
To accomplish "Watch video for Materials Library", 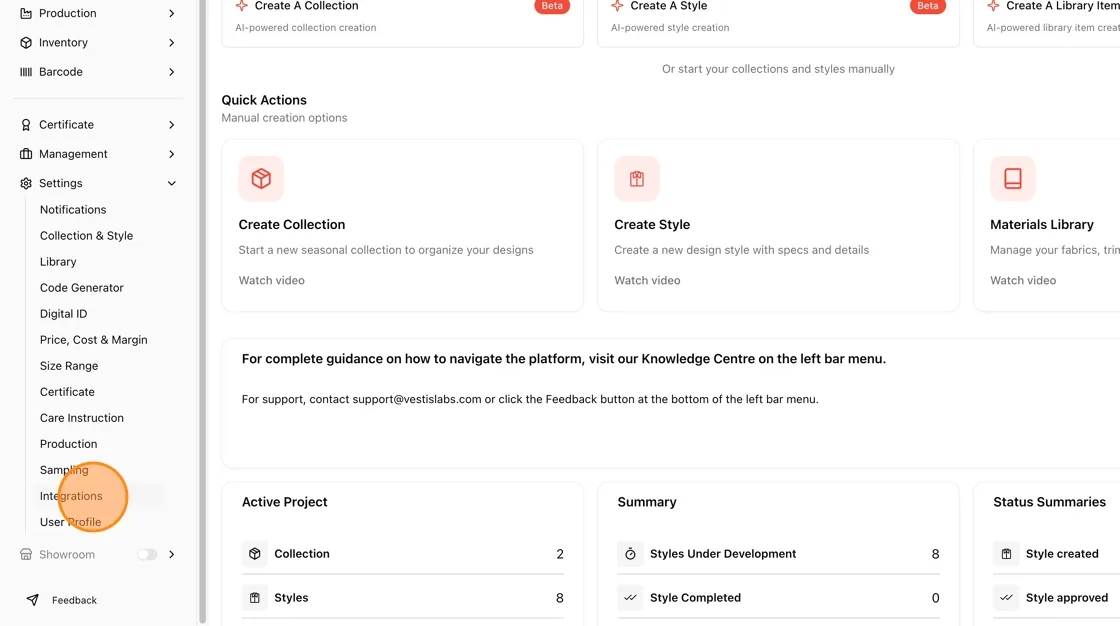I will (1023, 280).
